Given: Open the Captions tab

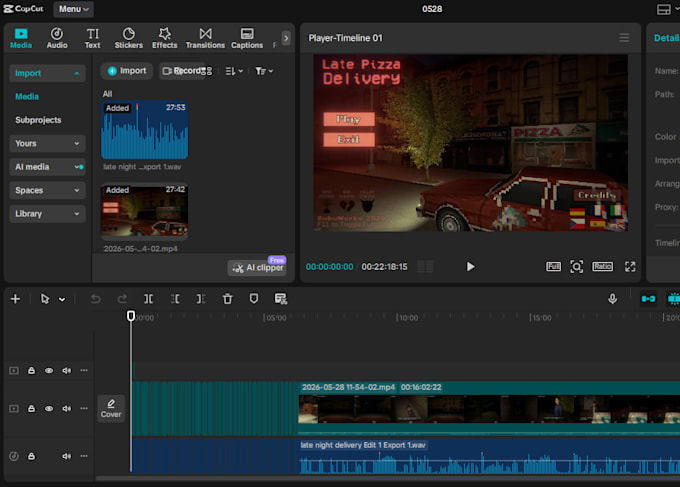Looking at the screenshot, I should pyautogui.click(x=247, y=38).
